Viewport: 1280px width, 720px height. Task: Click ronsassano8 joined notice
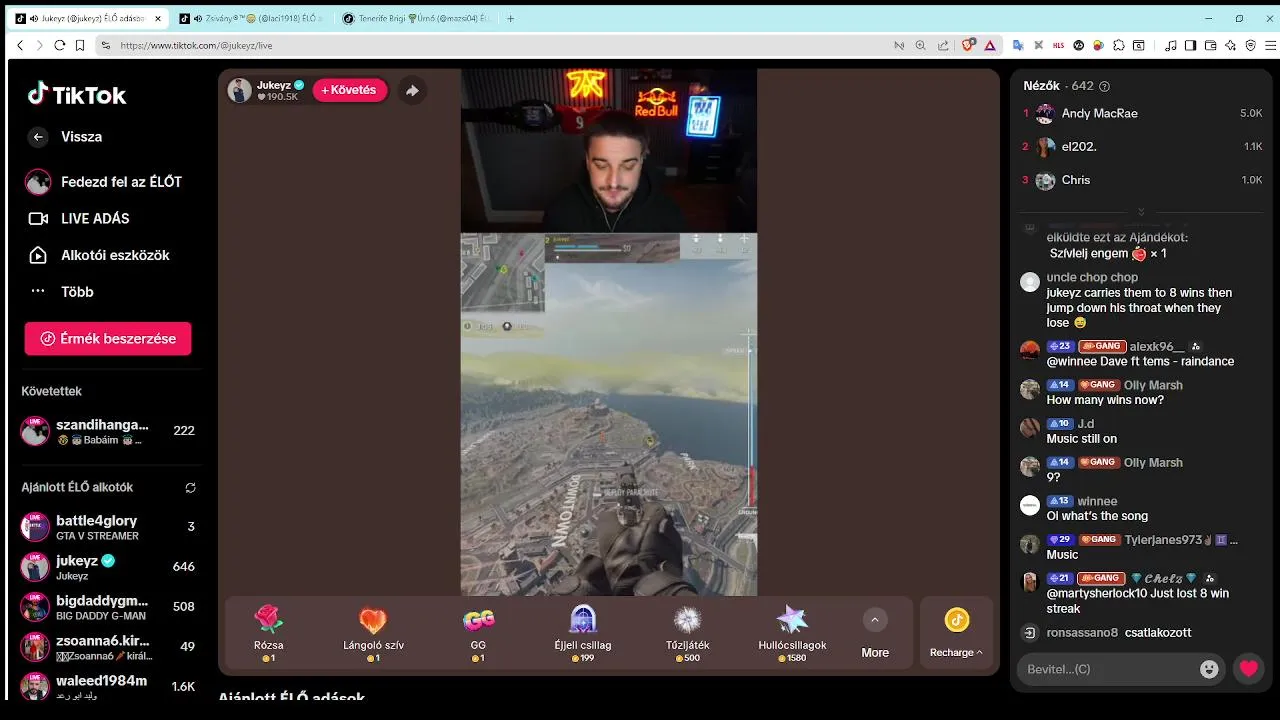pos(1119,633)
